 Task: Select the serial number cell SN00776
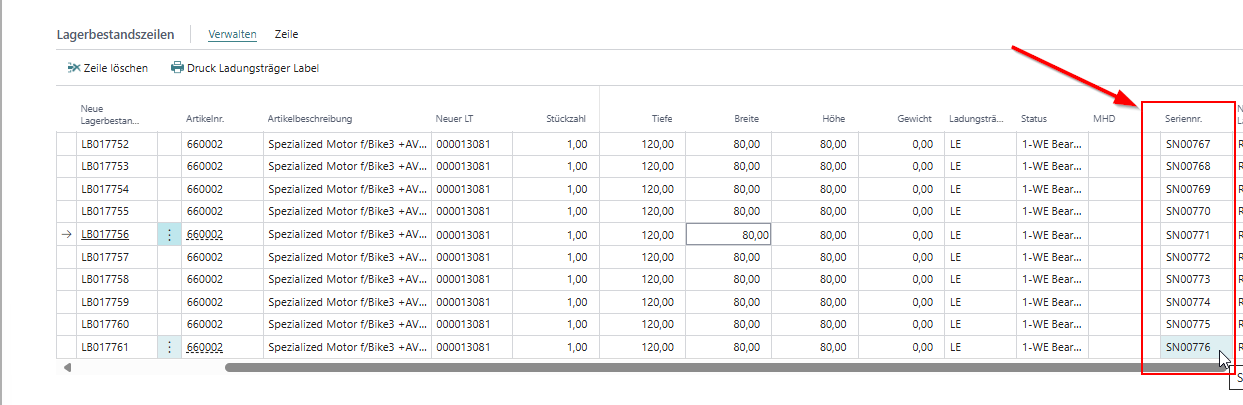1187,347
